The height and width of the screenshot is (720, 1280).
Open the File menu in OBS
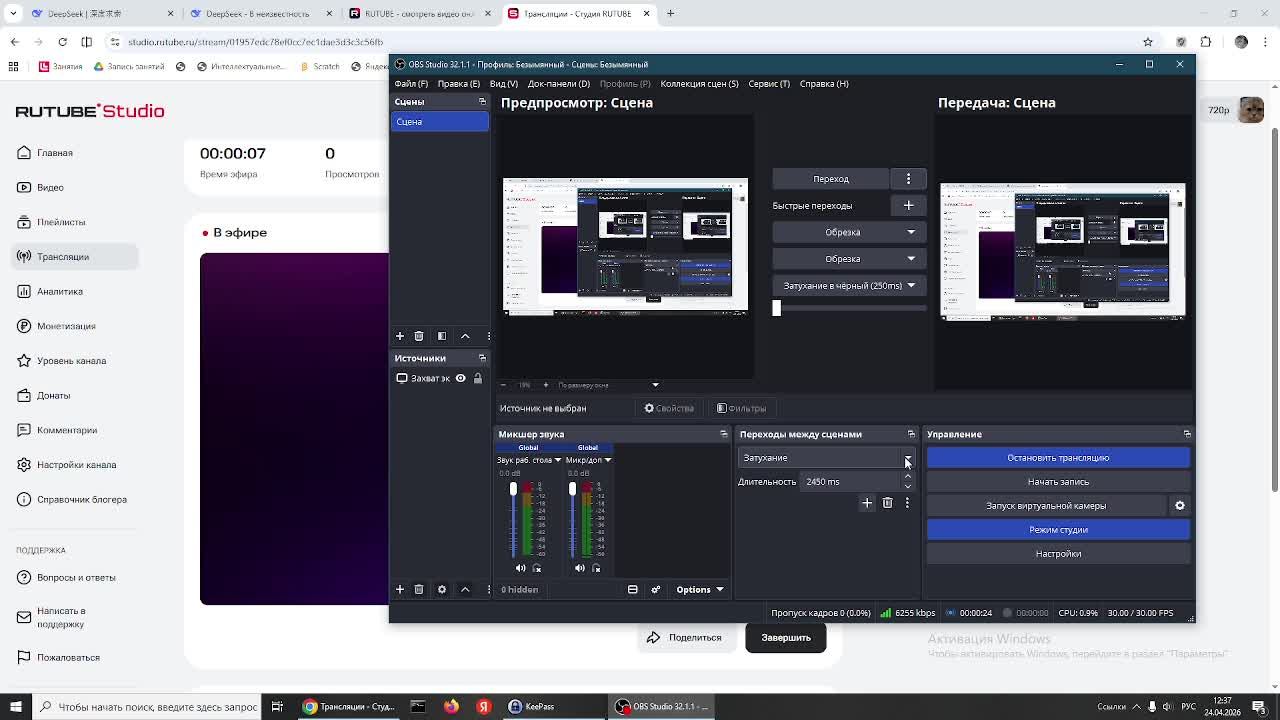pos(411,84)
